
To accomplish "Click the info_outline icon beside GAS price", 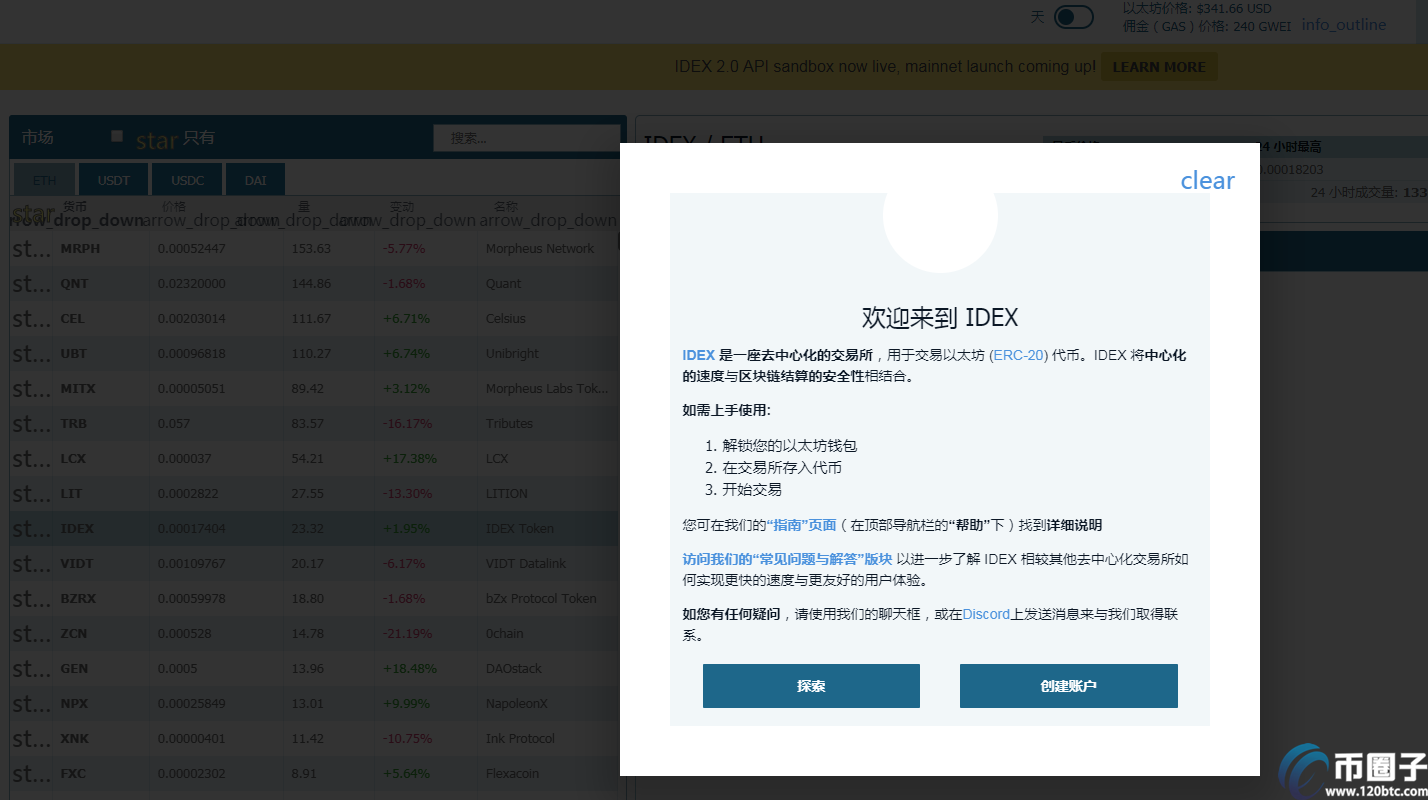I will click(x=1344, y=24).
